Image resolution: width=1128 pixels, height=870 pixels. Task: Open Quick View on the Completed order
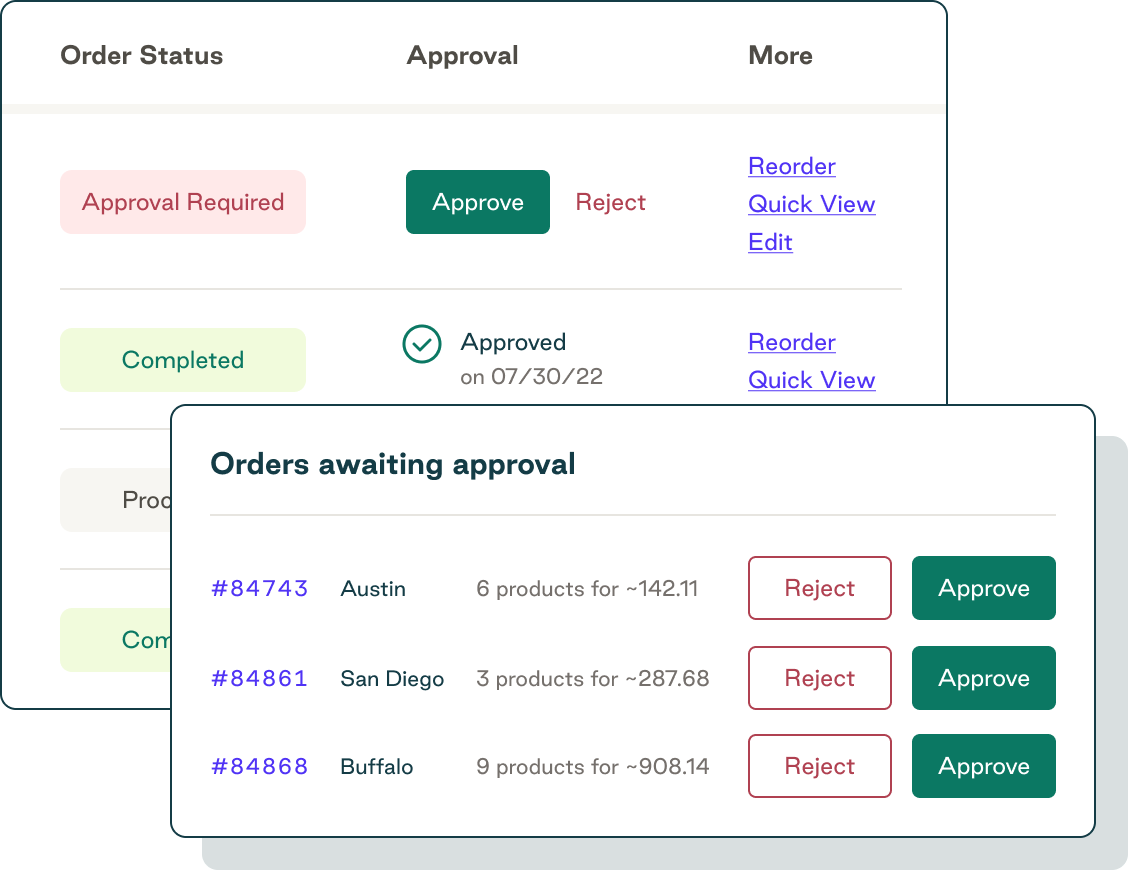point(811,380)
